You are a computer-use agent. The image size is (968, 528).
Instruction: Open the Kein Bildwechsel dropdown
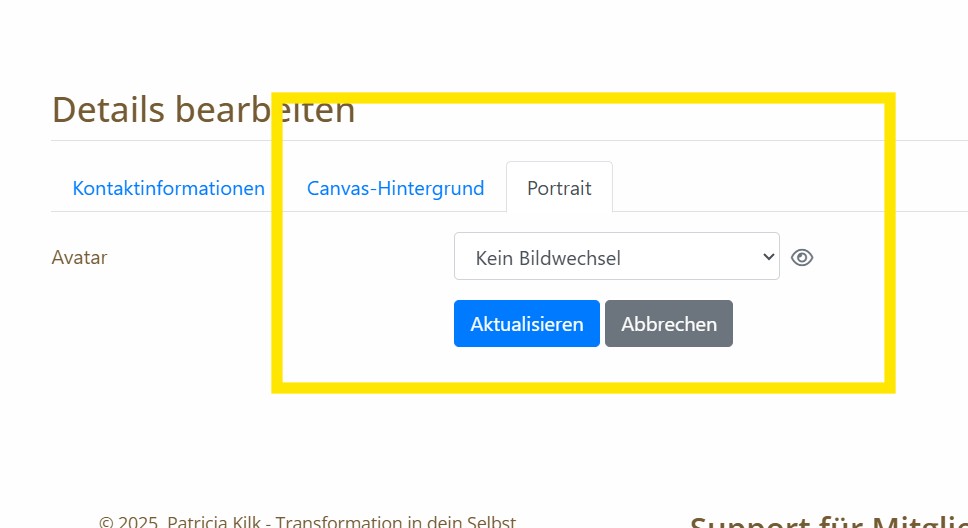point(616,257)
